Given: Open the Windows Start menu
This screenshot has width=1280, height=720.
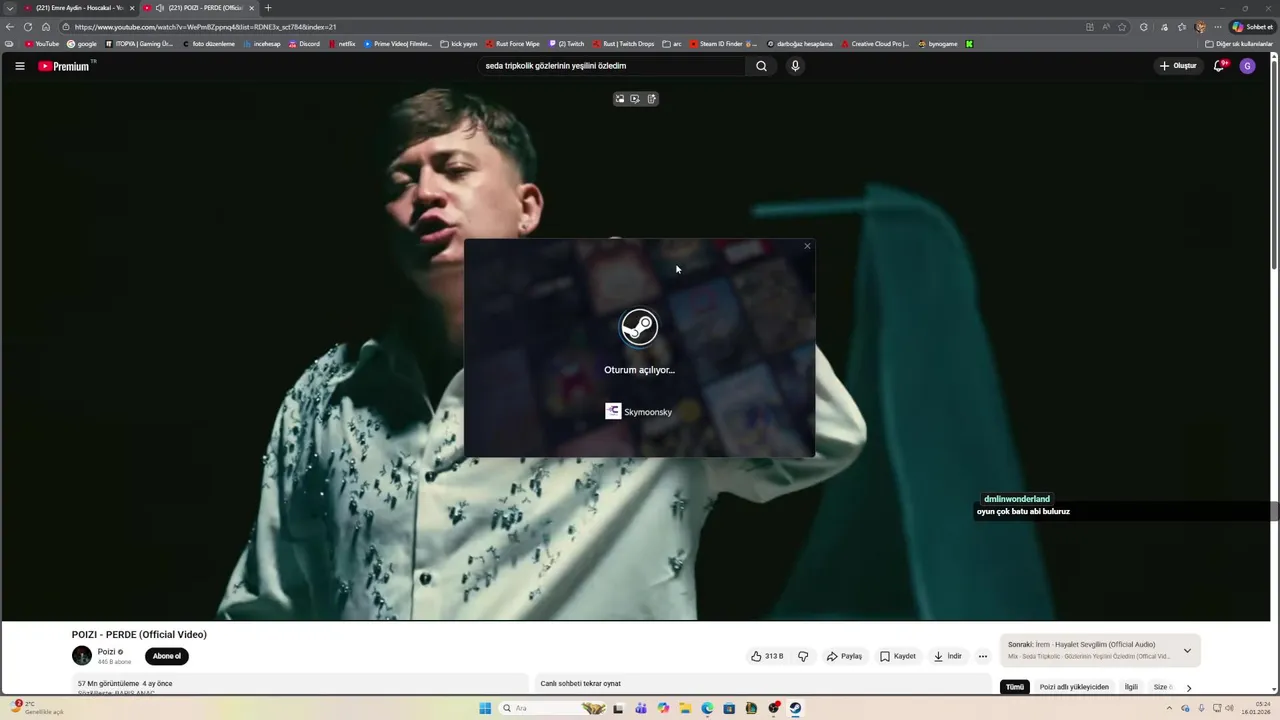Looking at the screenshot, I should [x=485, y=708].
